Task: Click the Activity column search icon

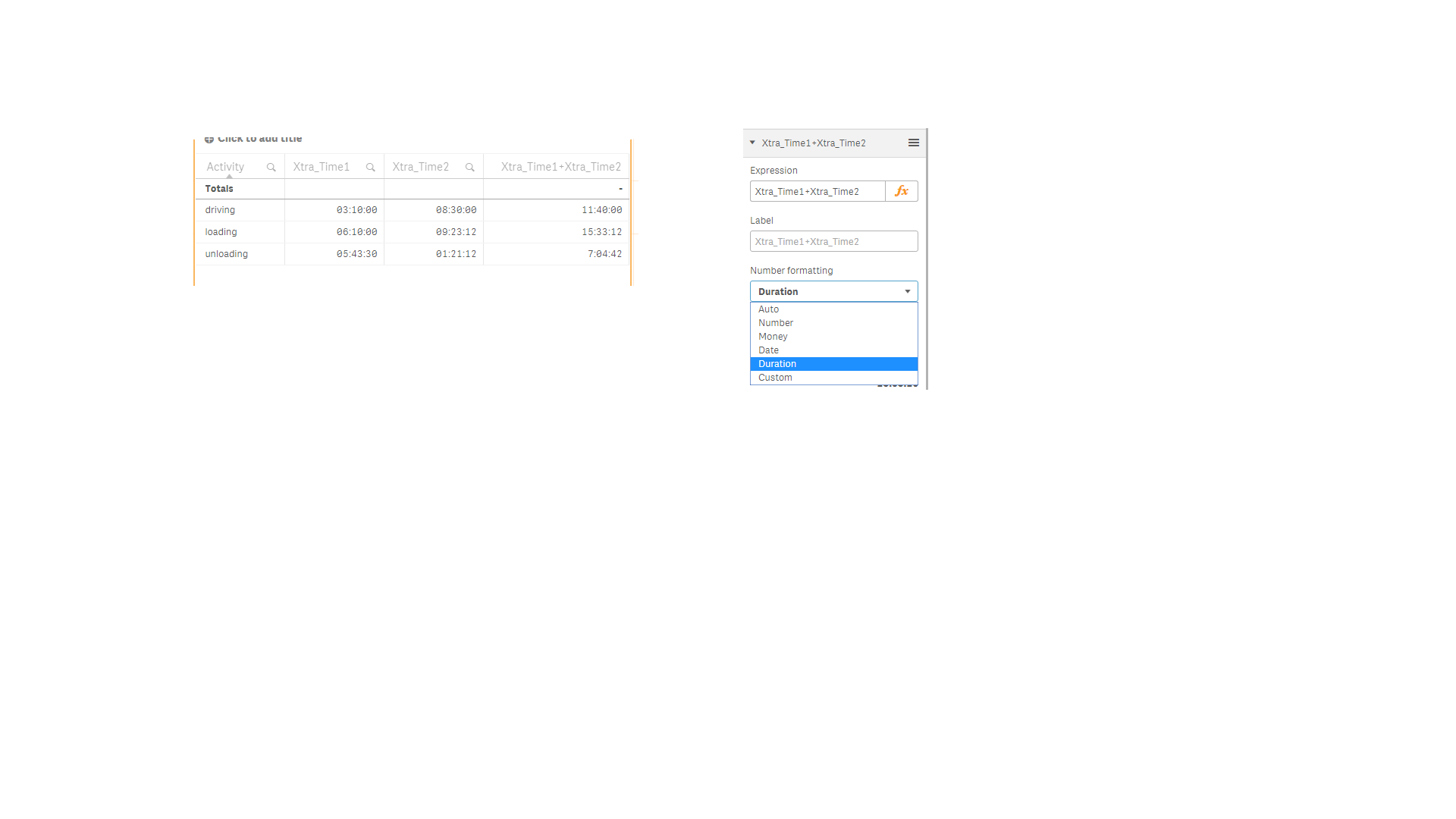Action: pos(271,168)
